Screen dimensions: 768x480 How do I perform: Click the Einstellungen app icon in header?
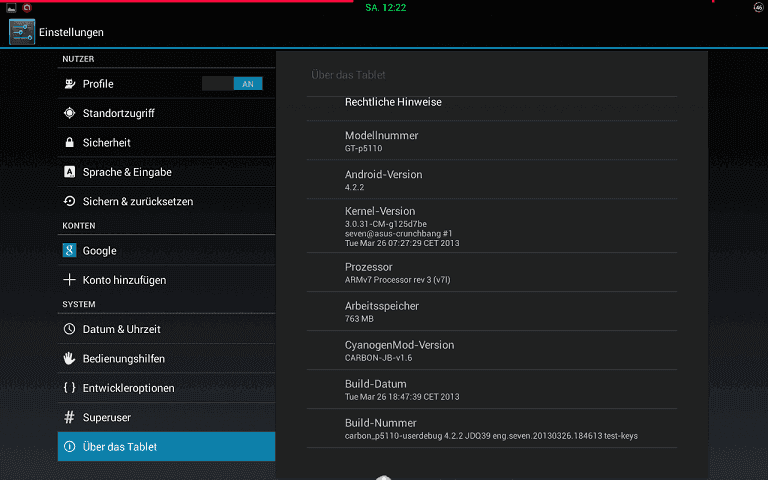click(x=22, y=32)
